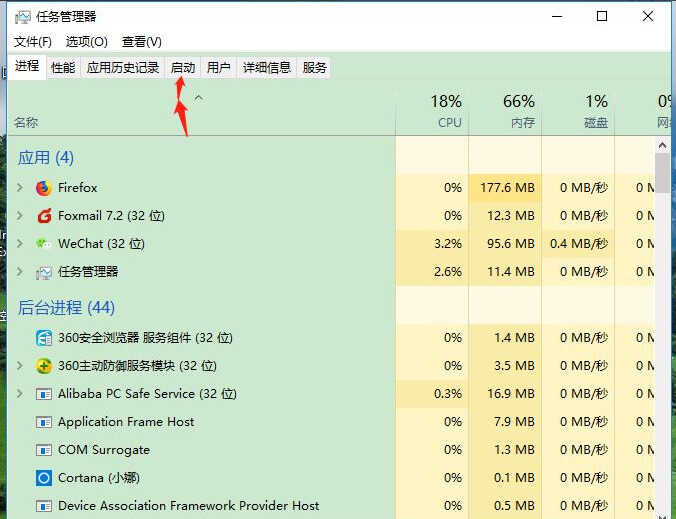Select the Application Frame Host row name

[x=126, y=422]
